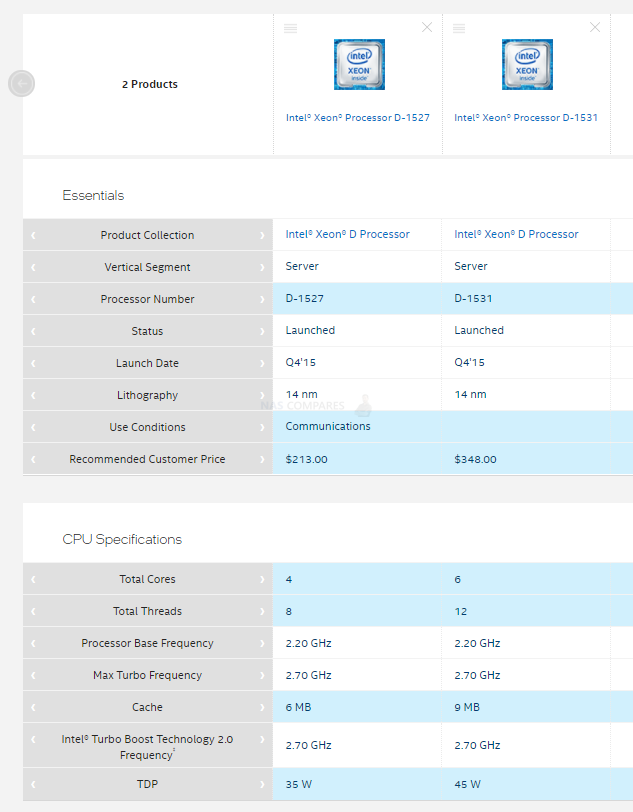This screenshot has width=633, height=812.
Task: Click the 45 W TDP value
Action: tap(468, 785)
